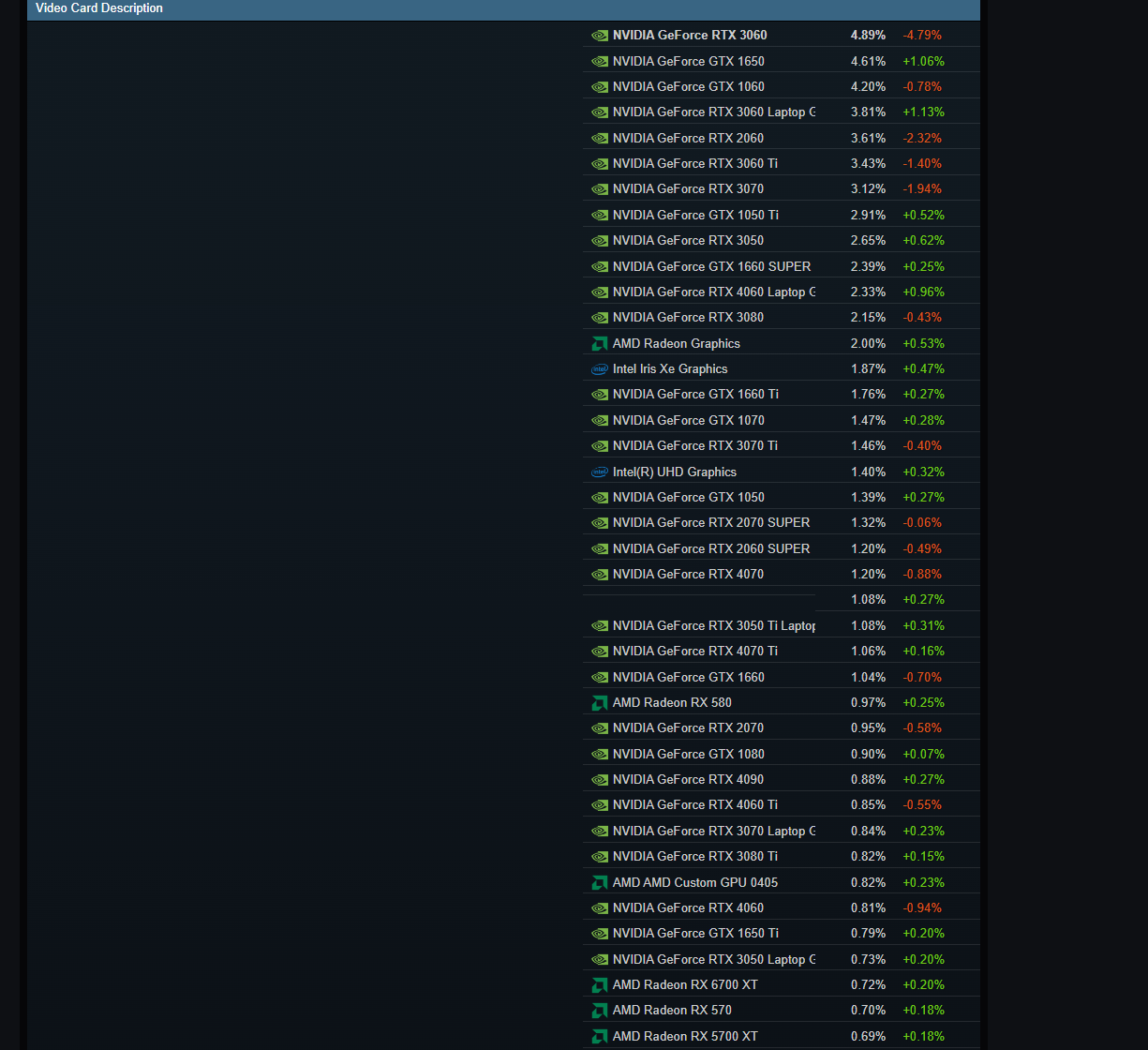Click NVIDIA logo beside GeForce GTX 1060
The height and width of the screenshot is (1050, 1148).
click(x=600, y=87)
